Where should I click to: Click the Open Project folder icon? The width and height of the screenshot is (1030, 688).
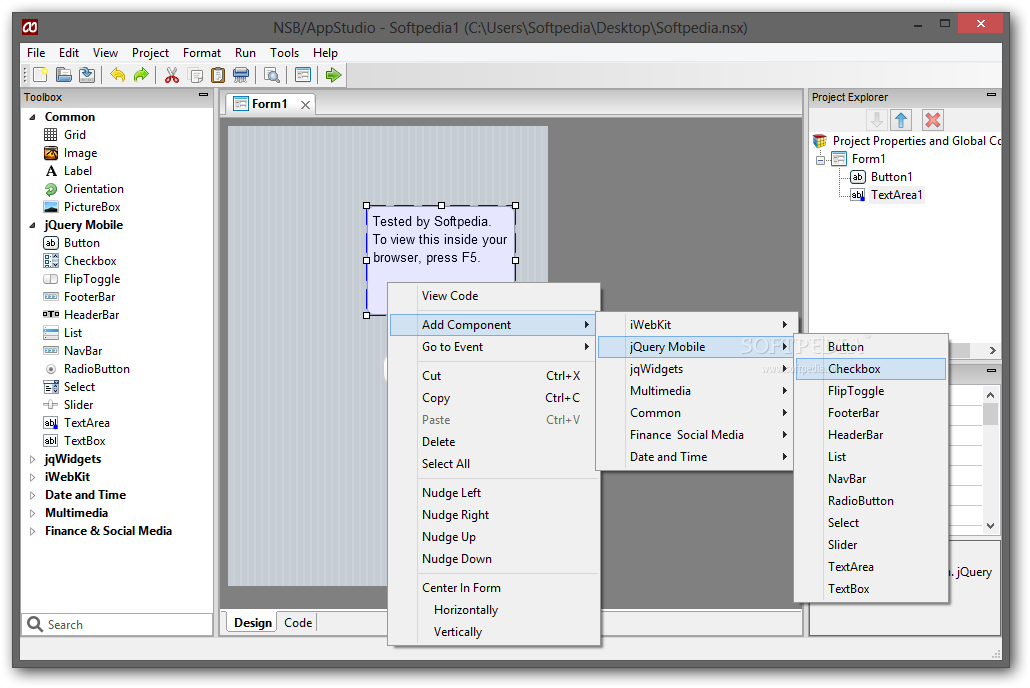tap(64, 75)
